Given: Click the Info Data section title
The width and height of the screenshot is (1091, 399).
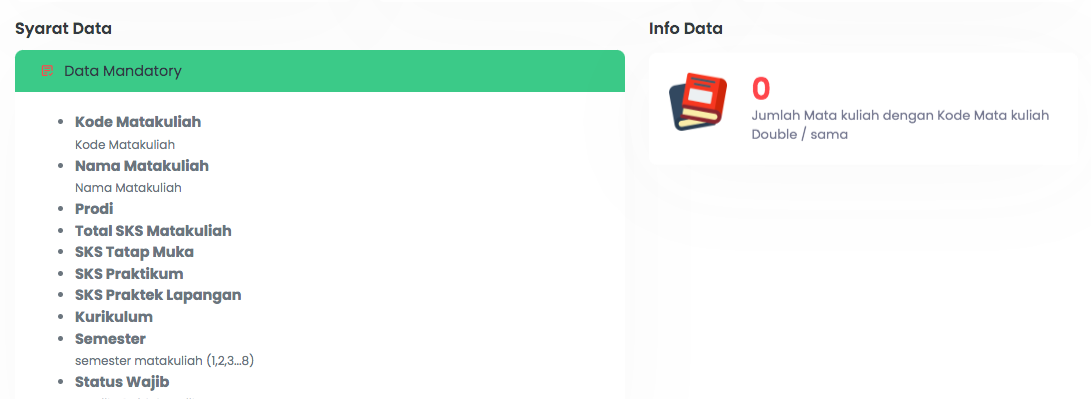Looking at the screenshot, I should [x=685, y=29].
